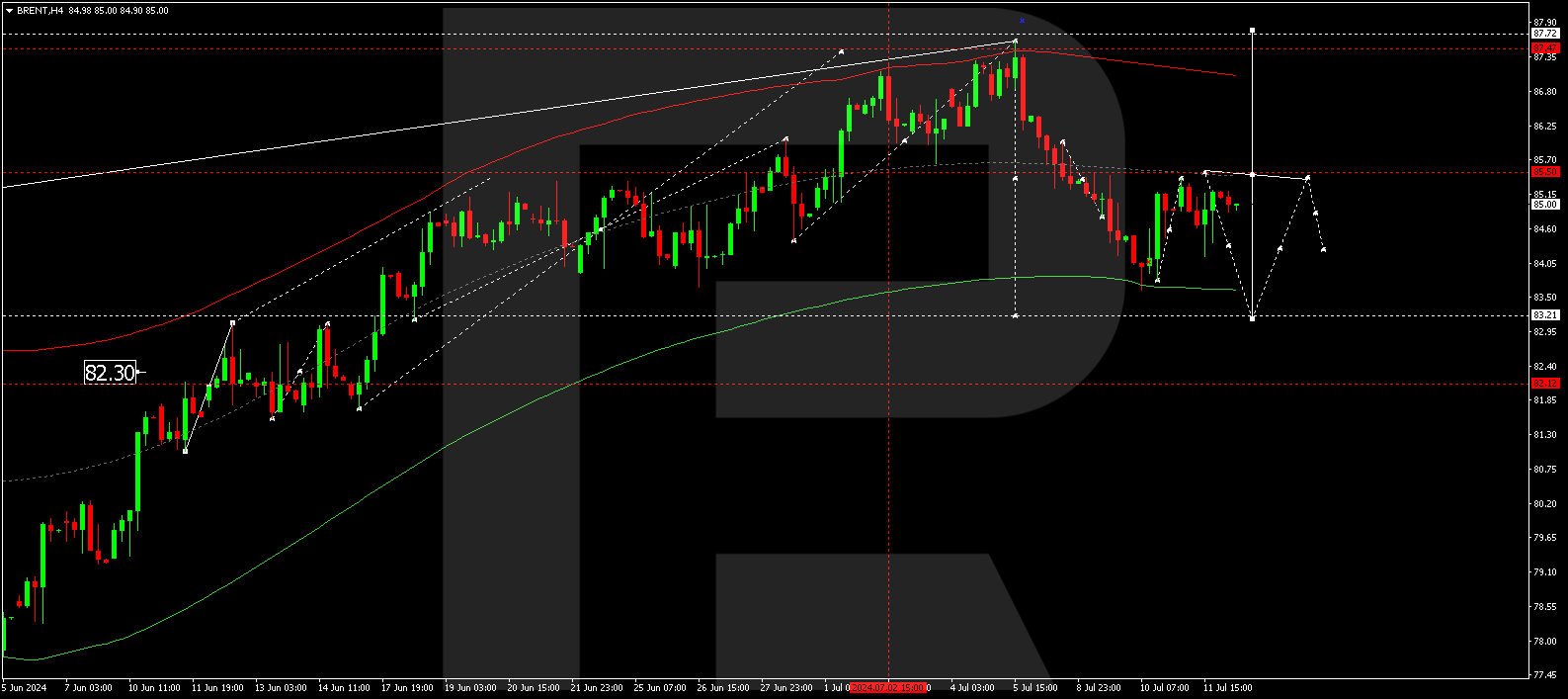Click the chart menu triangle beside BRENT,H4
Screen dimensions: 1568x699
click(9, 11)
